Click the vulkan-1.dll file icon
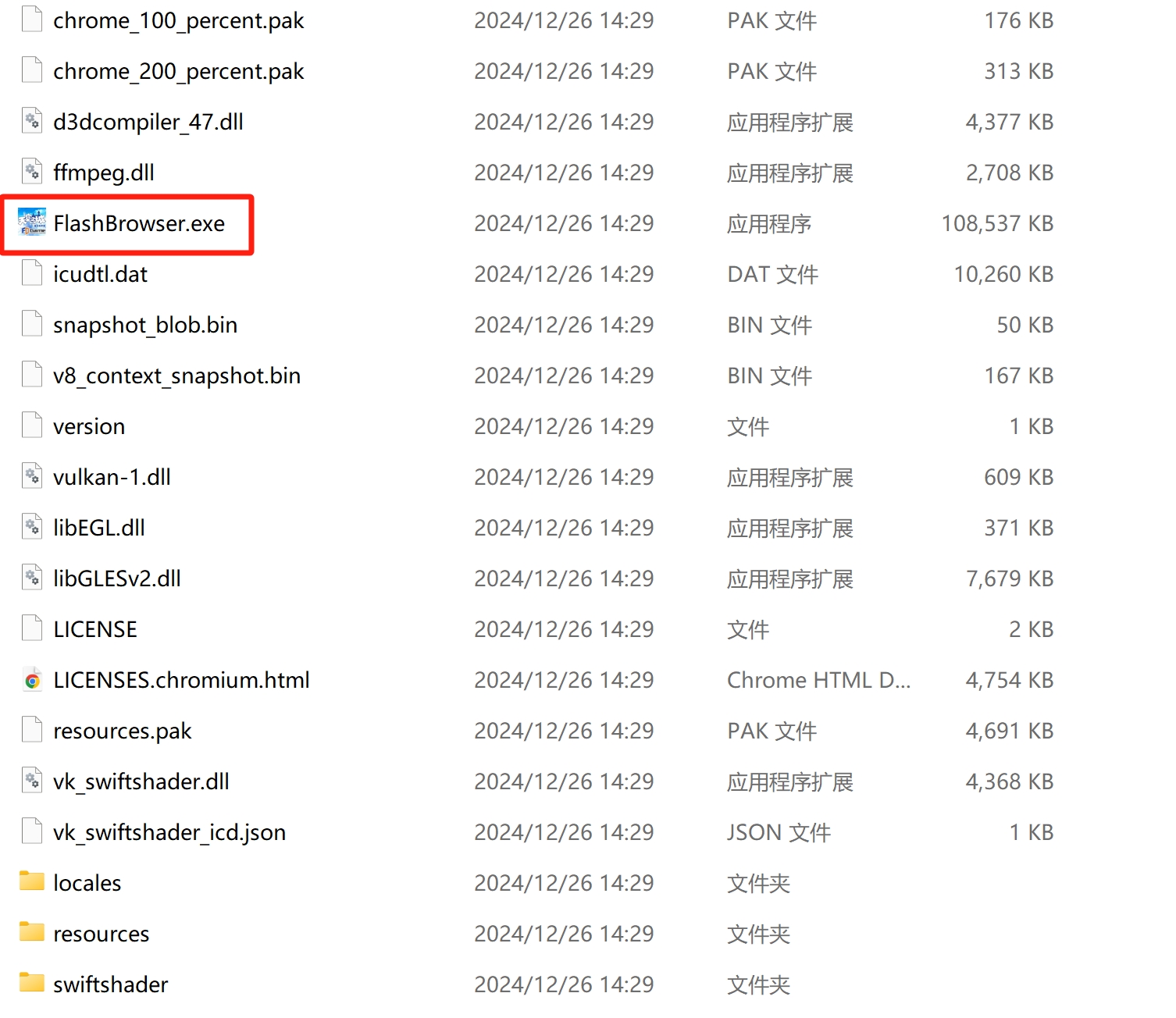 point(32,477)
